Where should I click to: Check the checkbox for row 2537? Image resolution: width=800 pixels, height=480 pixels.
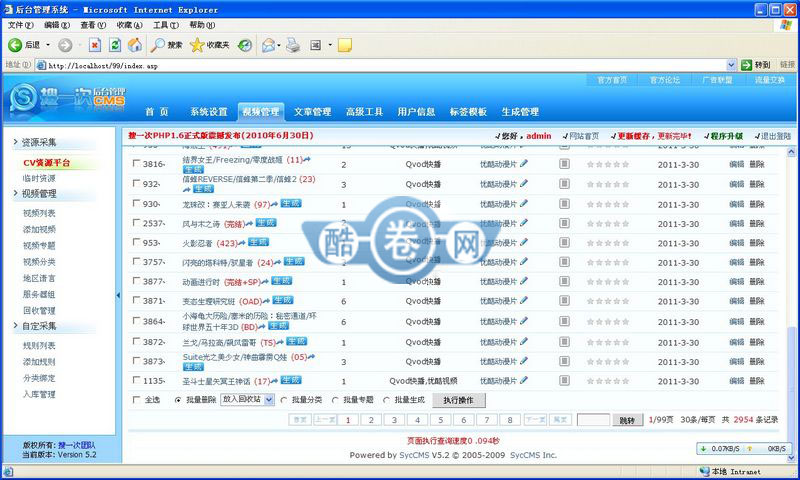[x=136, y=222]
